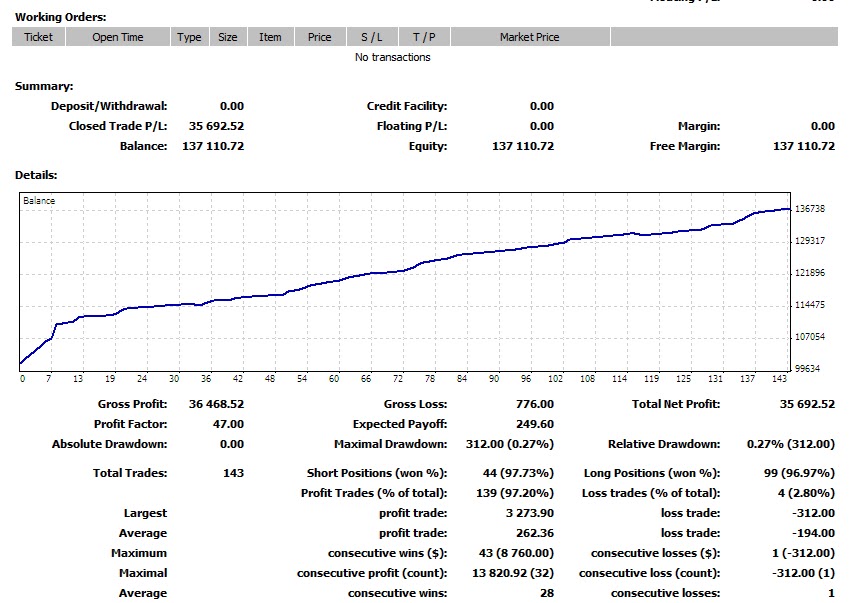863x603 pixels.
Task: Click the Closed Trade P/L label
Action: pyautogui.click(x=118, y=126)
